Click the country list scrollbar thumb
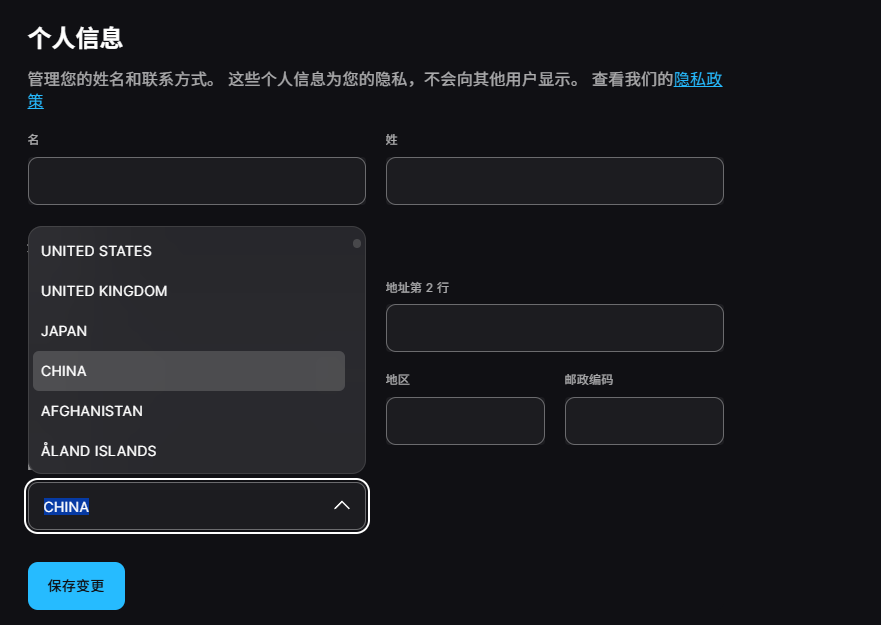The width and height of the screenshot is (881, 625). point(357,243)
